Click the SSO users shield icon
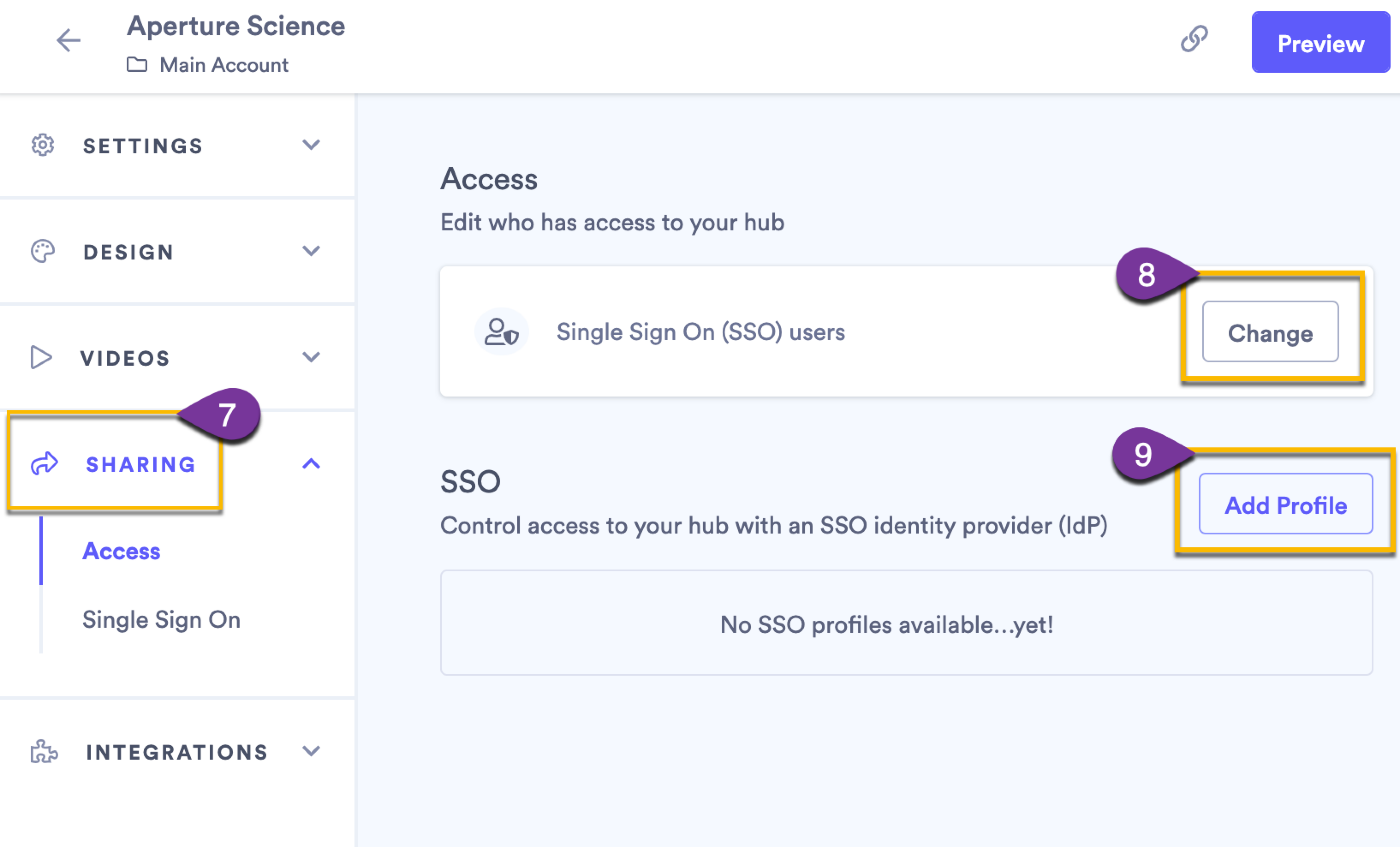The height and width of the screenshot is (847, 1400). pos(502,331)
